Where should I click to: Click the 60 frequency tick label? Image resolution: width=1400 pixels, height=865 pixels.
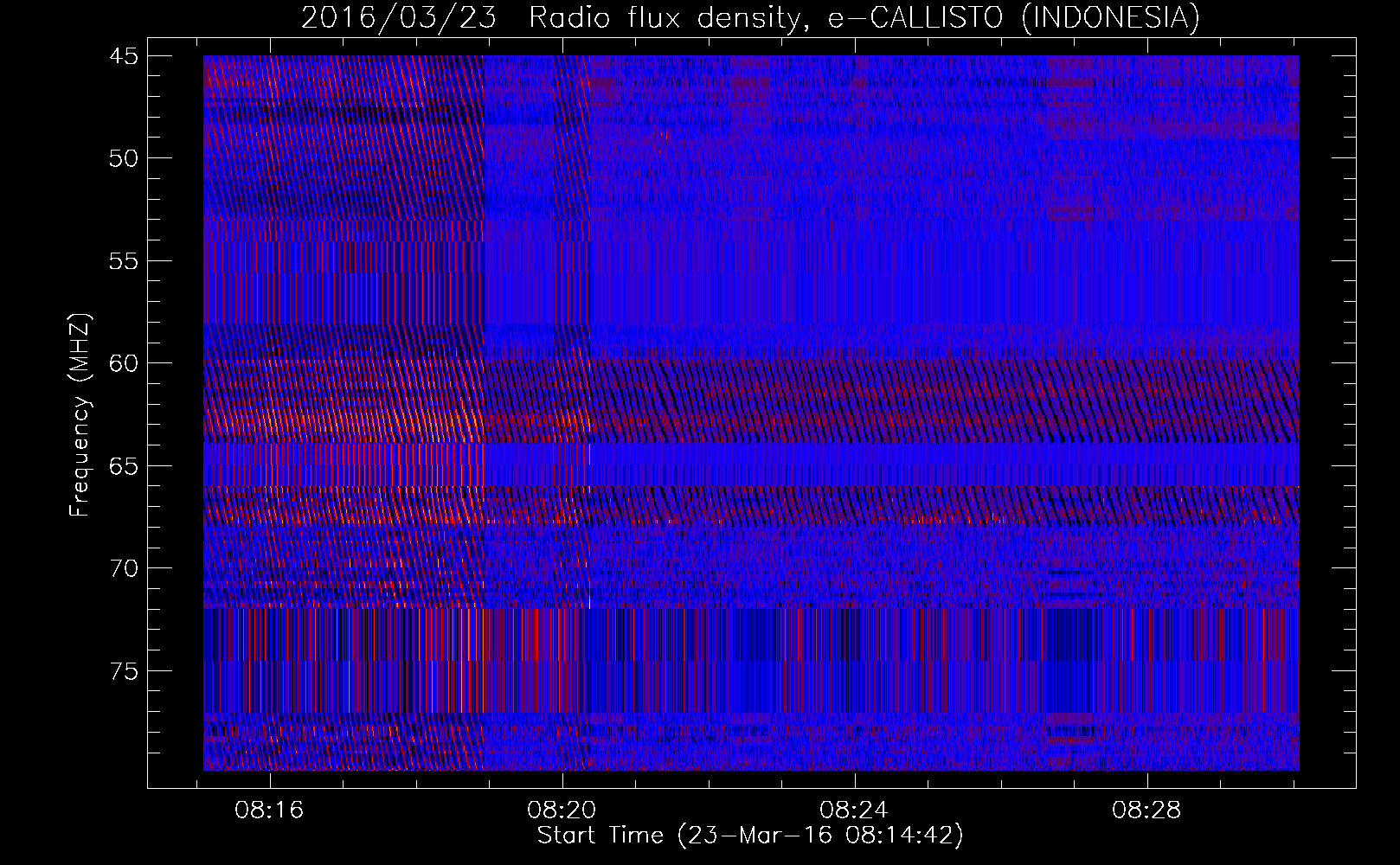(x=124, y=363)
